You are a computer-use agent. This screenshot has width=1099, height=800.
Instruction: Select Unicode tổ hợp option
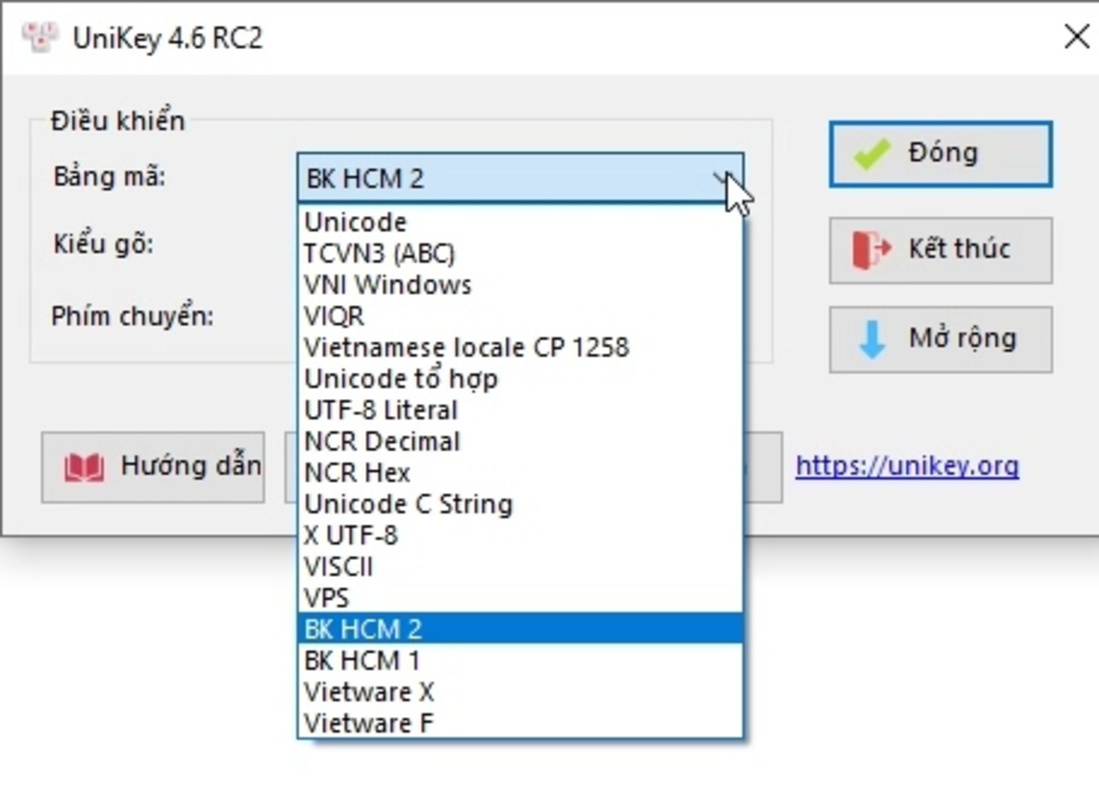[520, 379]
